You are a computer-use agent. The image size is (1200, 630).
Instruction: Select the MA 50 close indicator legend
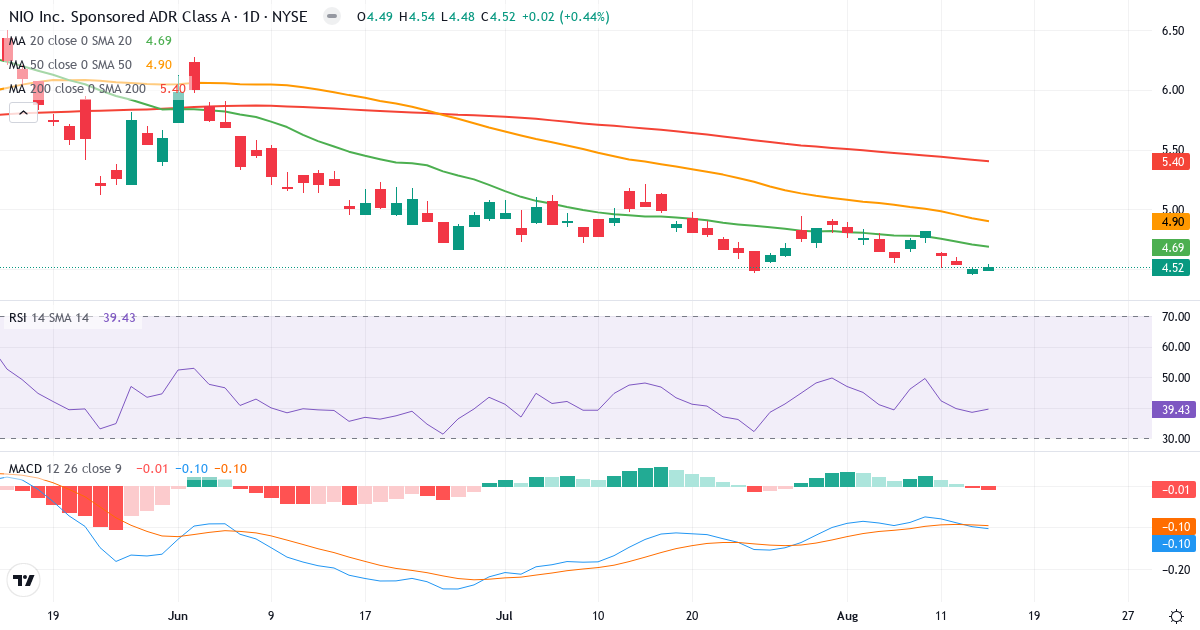tap(71, 65)
